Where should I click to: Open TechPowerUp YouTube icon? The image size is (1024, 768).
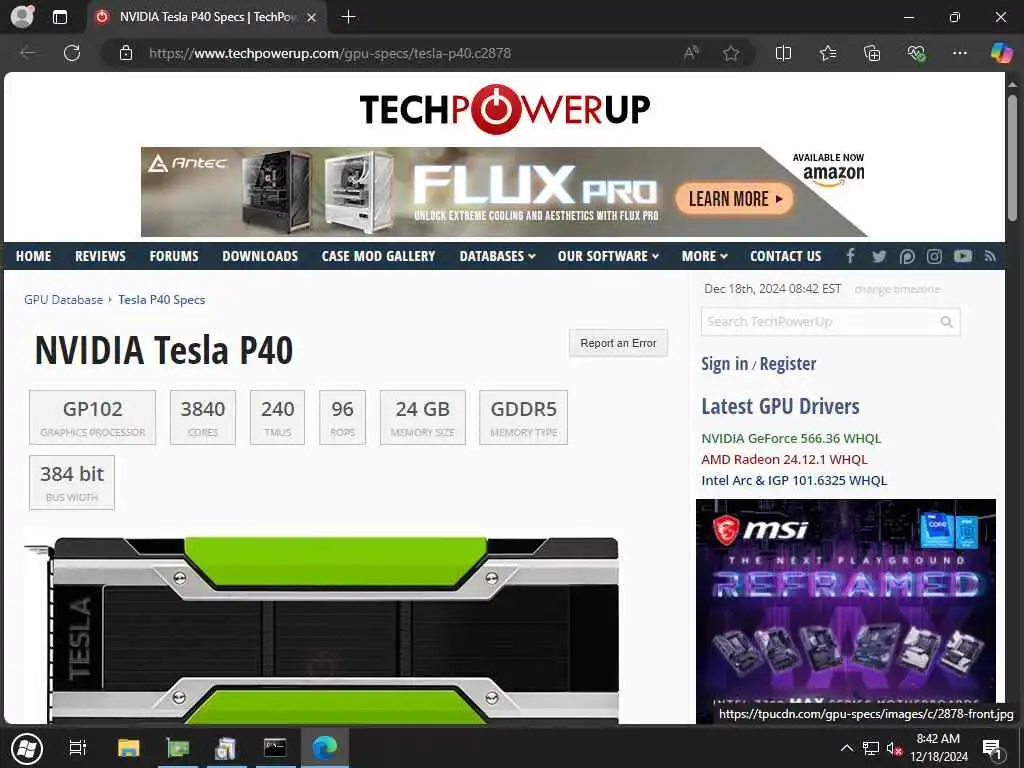(963, 256)
